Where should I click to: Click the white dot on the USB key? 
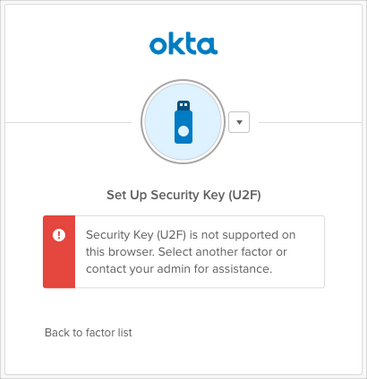[183, 131]
